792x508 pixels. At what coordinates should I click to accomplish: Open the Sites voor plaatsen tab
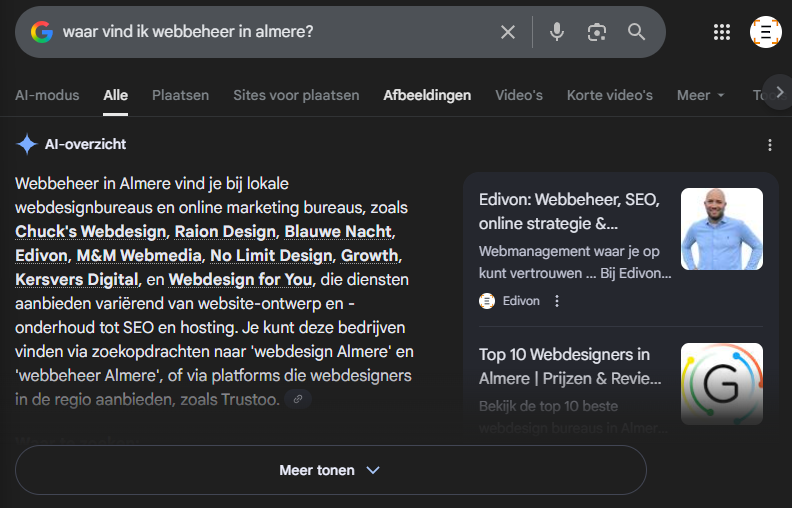pos(296,95)
